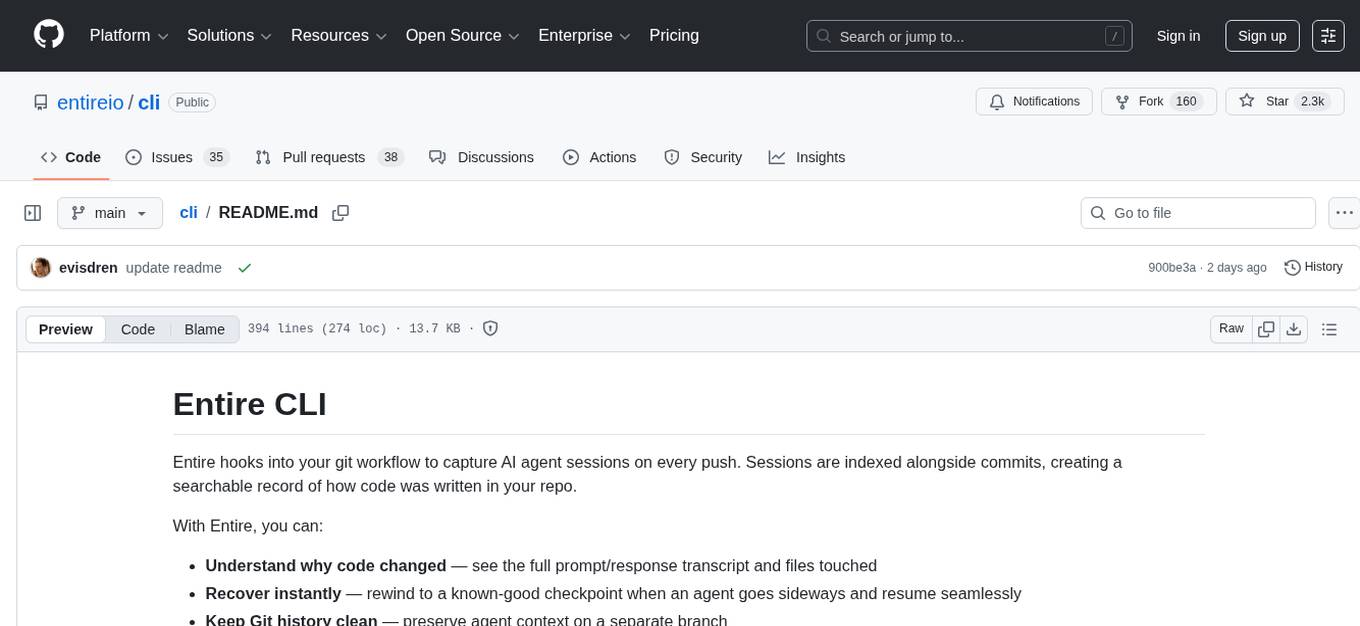Open the symbols outline panel
1360x626 pixels.
(1329, 329)
